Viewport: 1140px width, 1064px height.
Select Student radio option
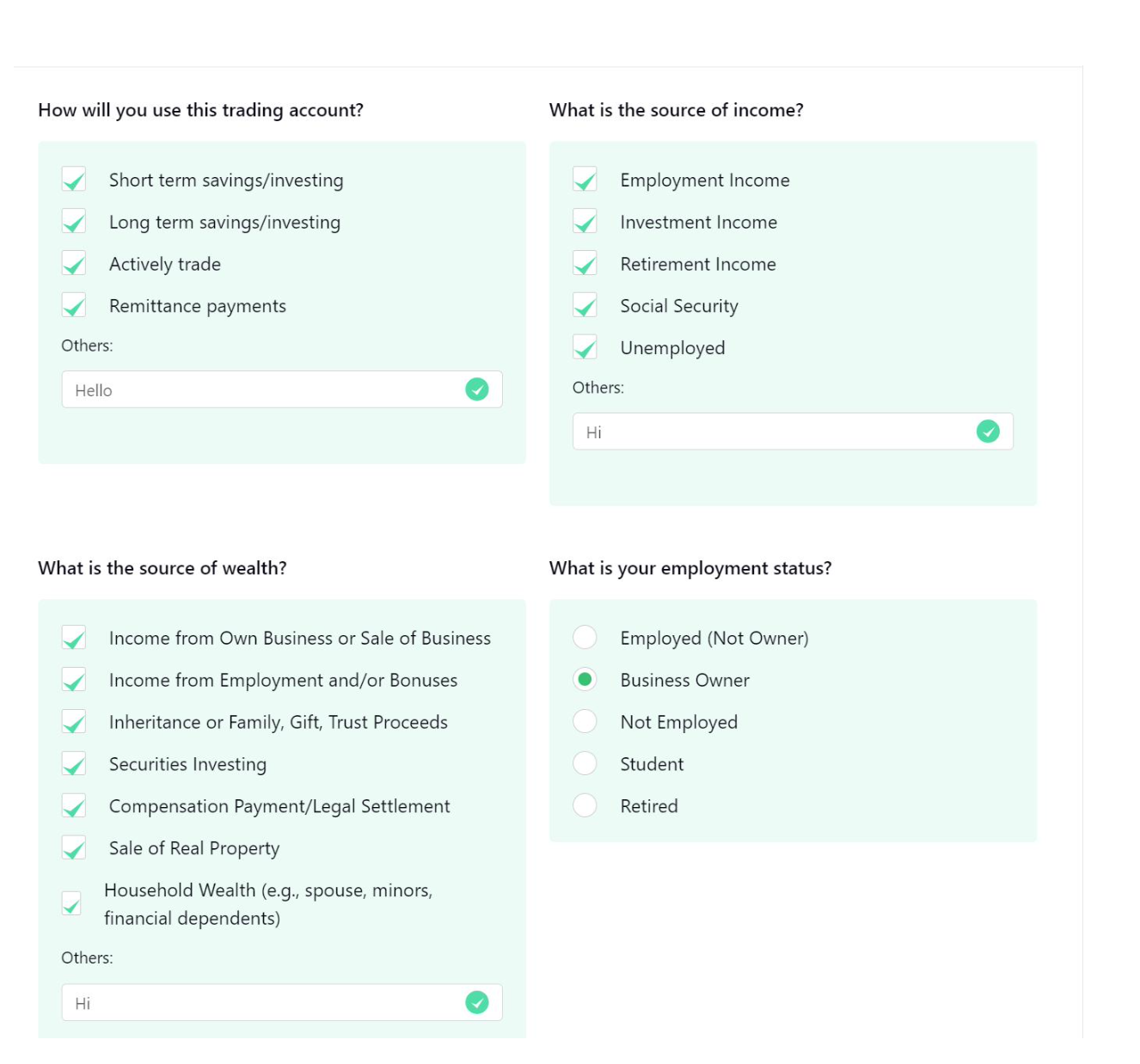pyautogui.click(x=585, y=763)
